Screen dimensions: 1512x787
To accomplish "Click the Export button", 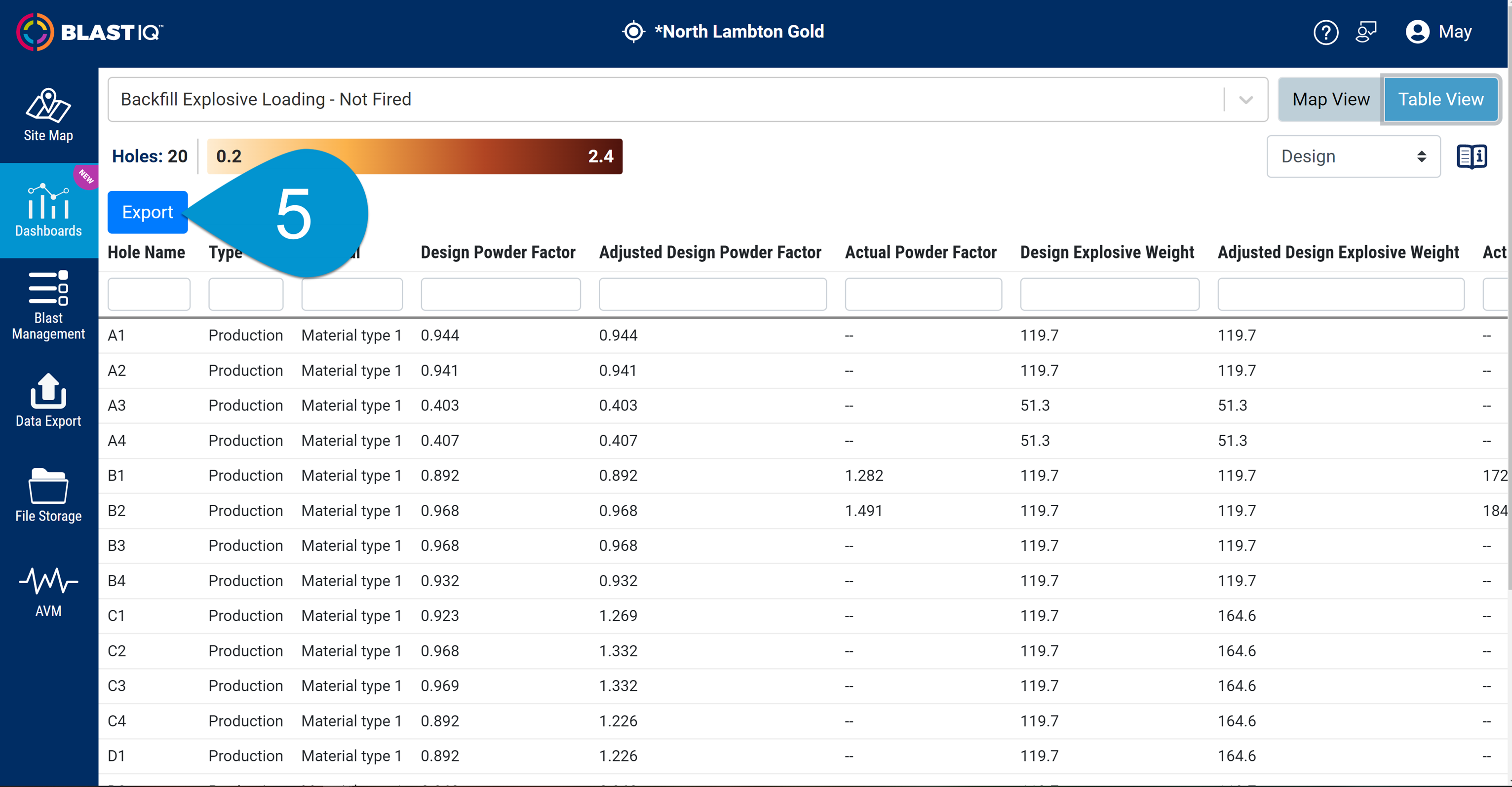I will click(x=147, y=212).
